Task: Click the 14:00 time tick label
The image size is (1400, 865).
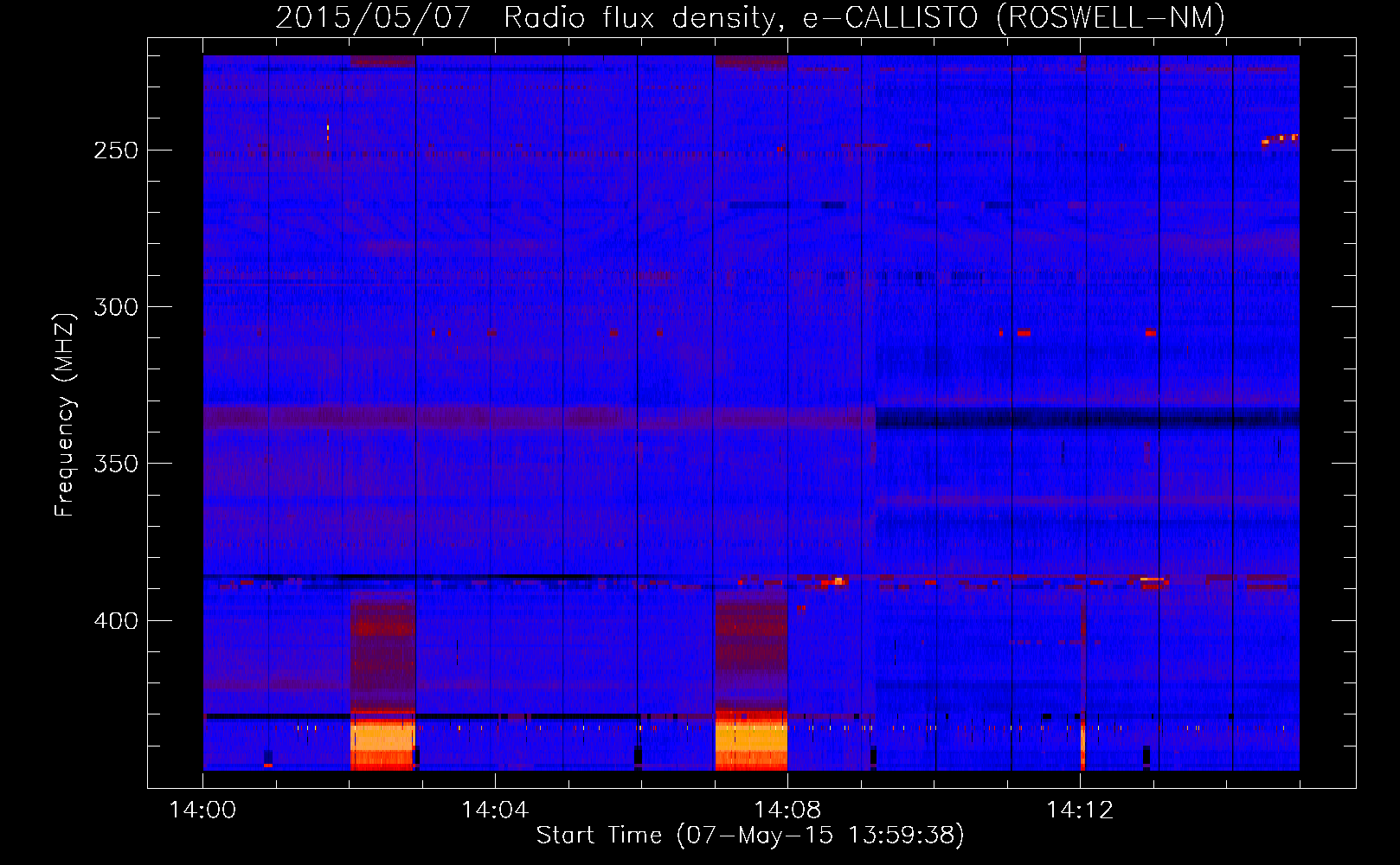Action: [202, 811]
